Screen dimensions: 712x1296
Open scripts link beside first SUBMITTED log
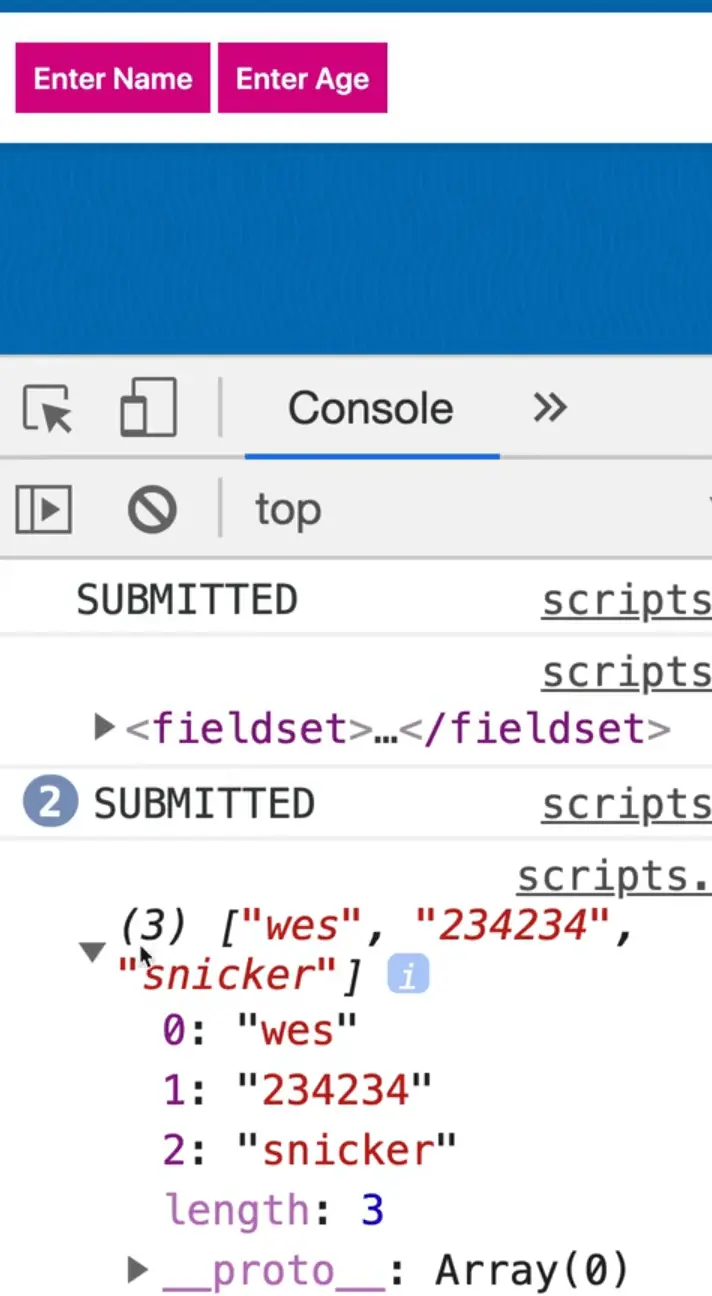click(x=626, y=600)
